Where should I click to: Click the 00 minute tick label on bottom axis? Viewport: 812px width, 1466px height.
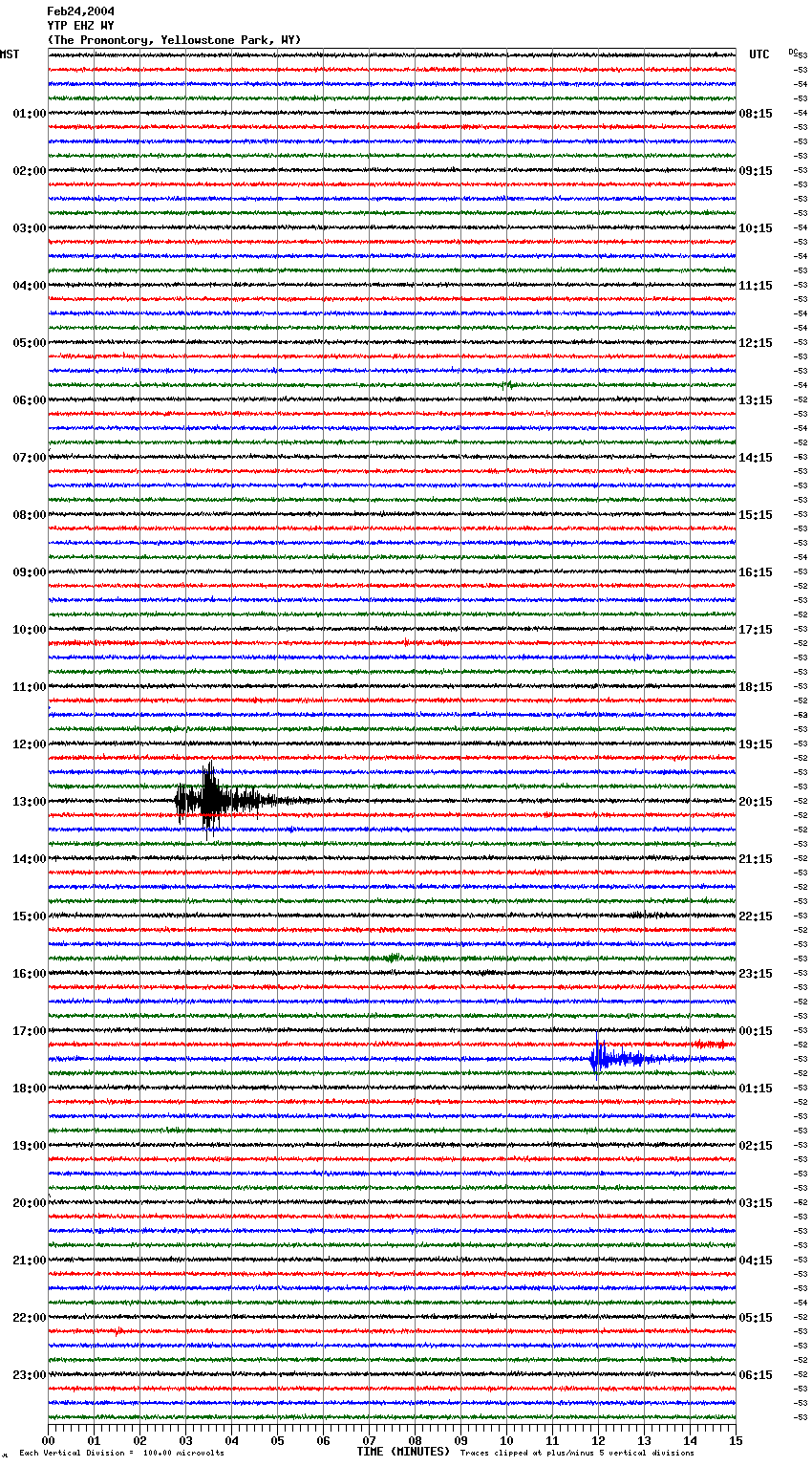click(x=48, y=1440)
